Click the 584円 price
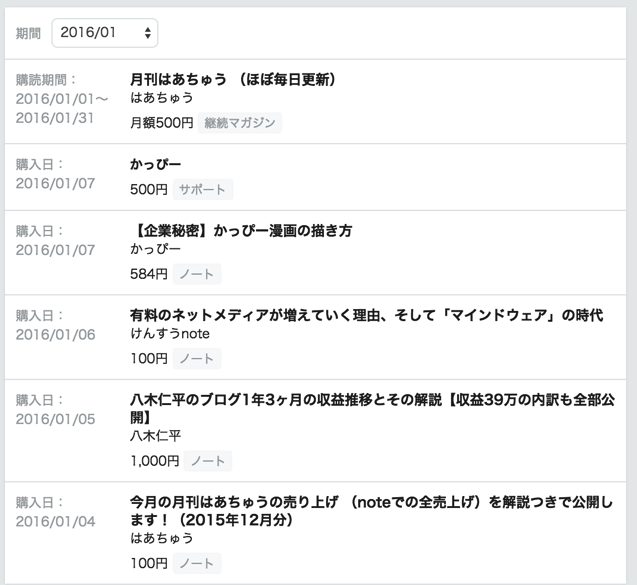 pyautogui.click(x=149, y=274)
